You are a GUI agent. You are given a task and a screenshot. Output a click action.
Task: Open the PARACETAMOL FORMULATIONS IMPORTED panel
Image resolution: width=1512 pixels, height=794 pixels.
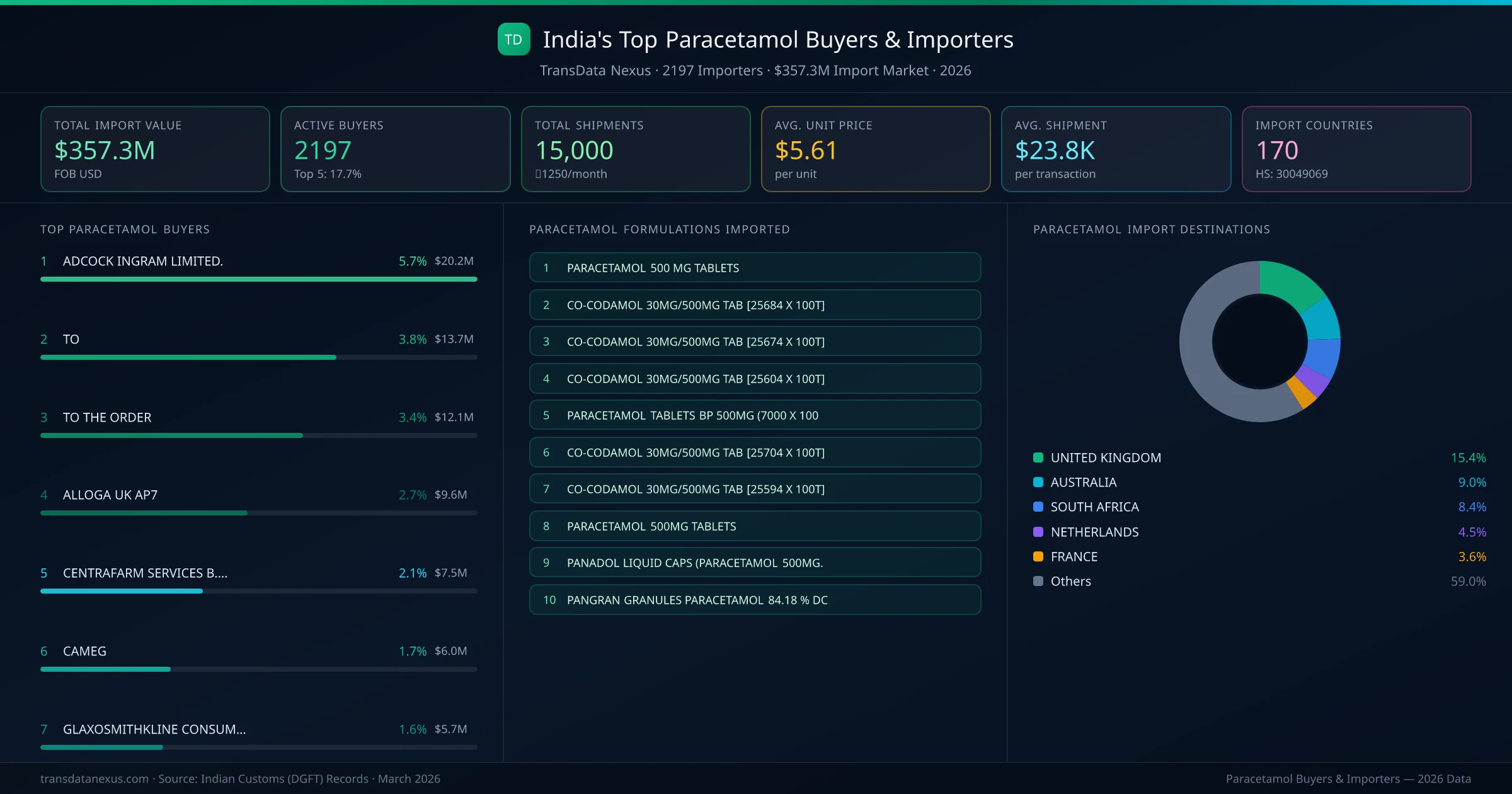(x=659, y=229)
